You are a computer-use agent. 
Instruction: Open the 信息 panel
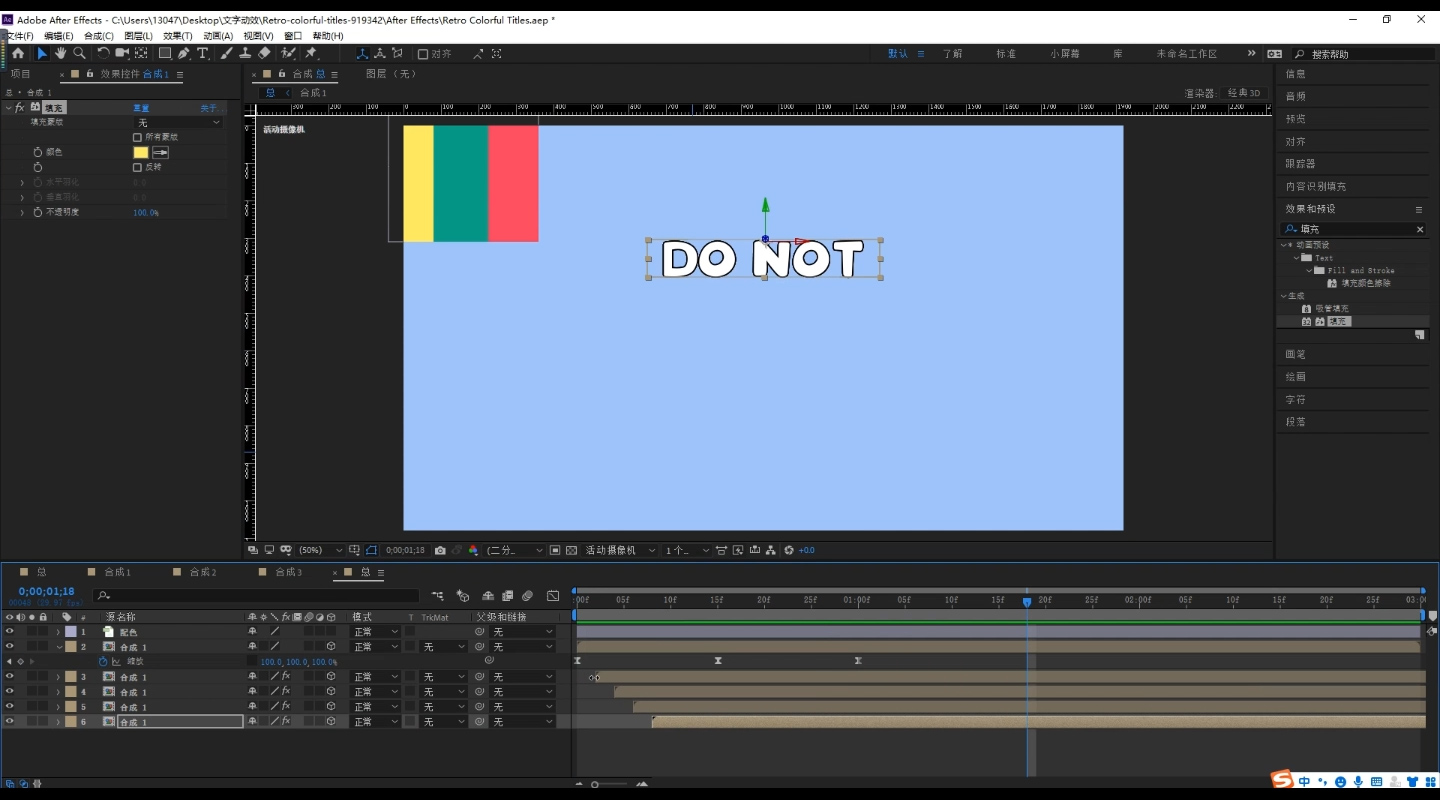[x=1296, y=74]
